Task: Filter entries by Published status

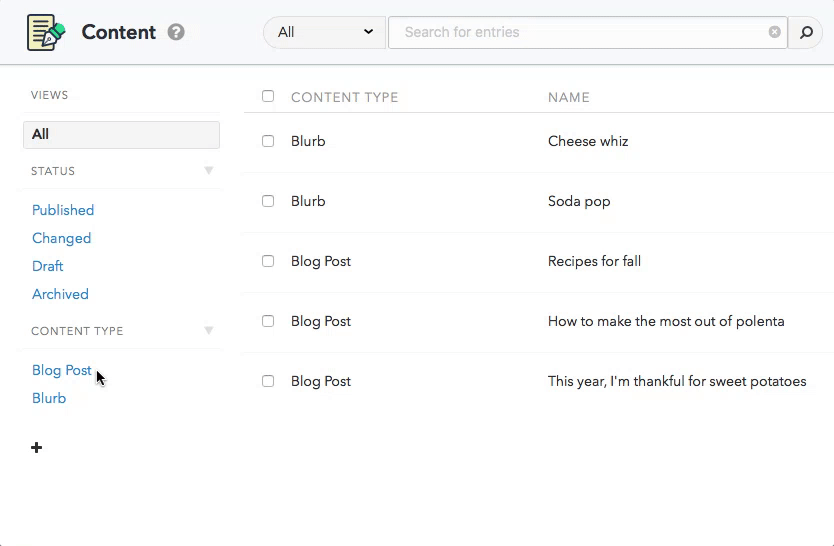Action: click(x=63, y=210)
